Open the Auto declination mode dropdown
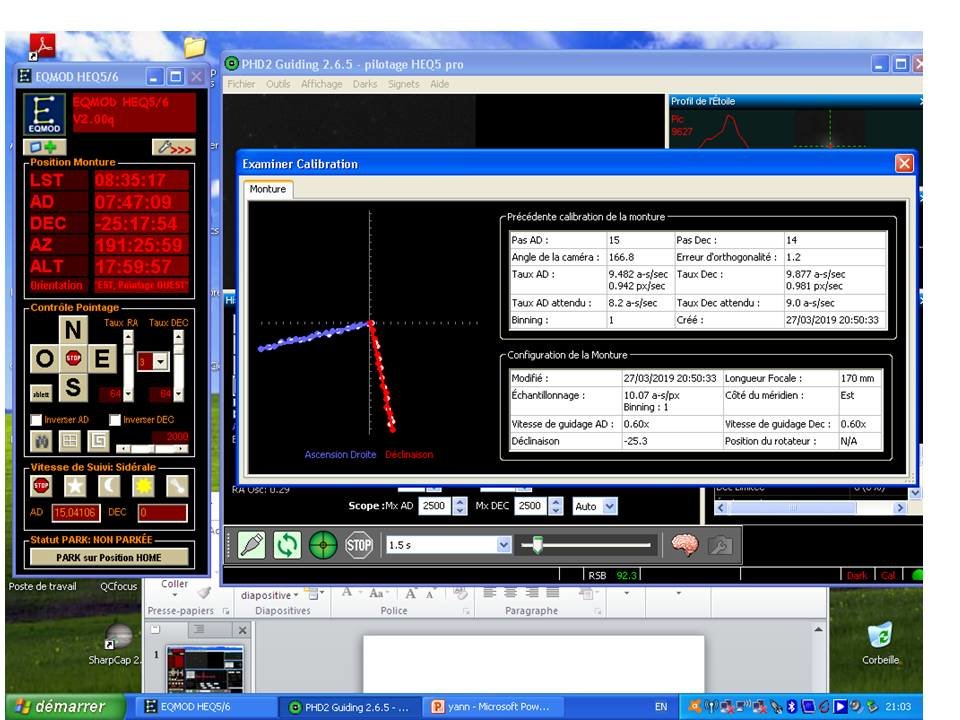The height and width of the screenshot is (720, 960). 610,506
